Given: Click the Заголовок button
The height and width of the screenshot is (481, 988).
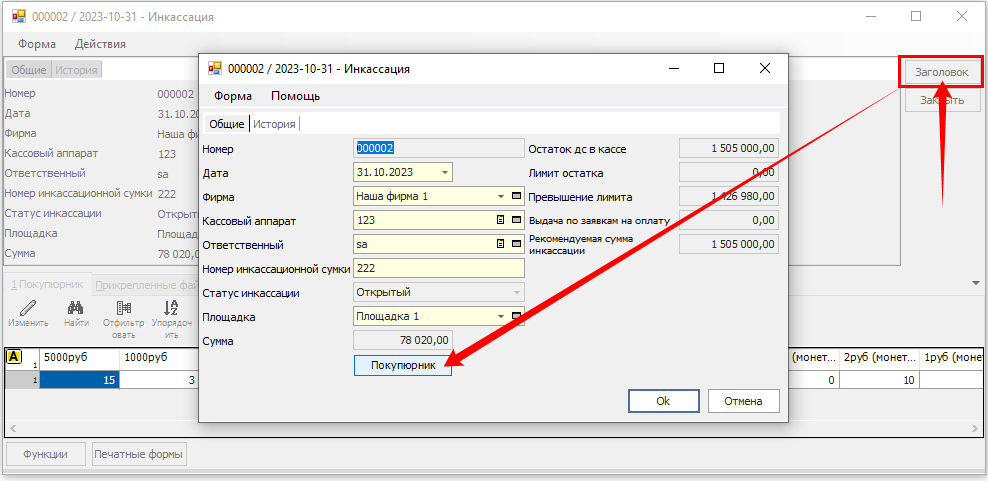Looking at the screenshot, I should (941, 72).
